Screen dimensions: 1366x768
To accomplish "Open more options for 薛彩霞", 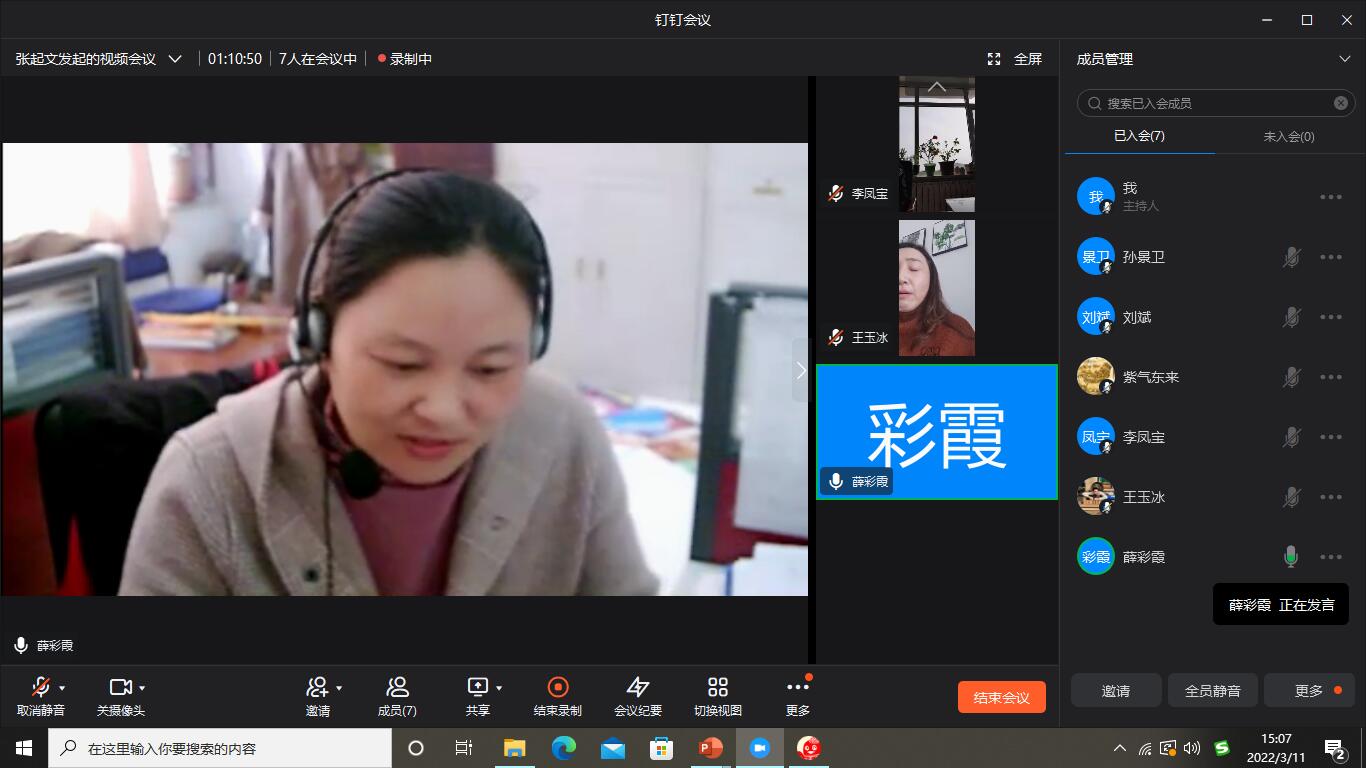I will click(x=1331, y=557).
